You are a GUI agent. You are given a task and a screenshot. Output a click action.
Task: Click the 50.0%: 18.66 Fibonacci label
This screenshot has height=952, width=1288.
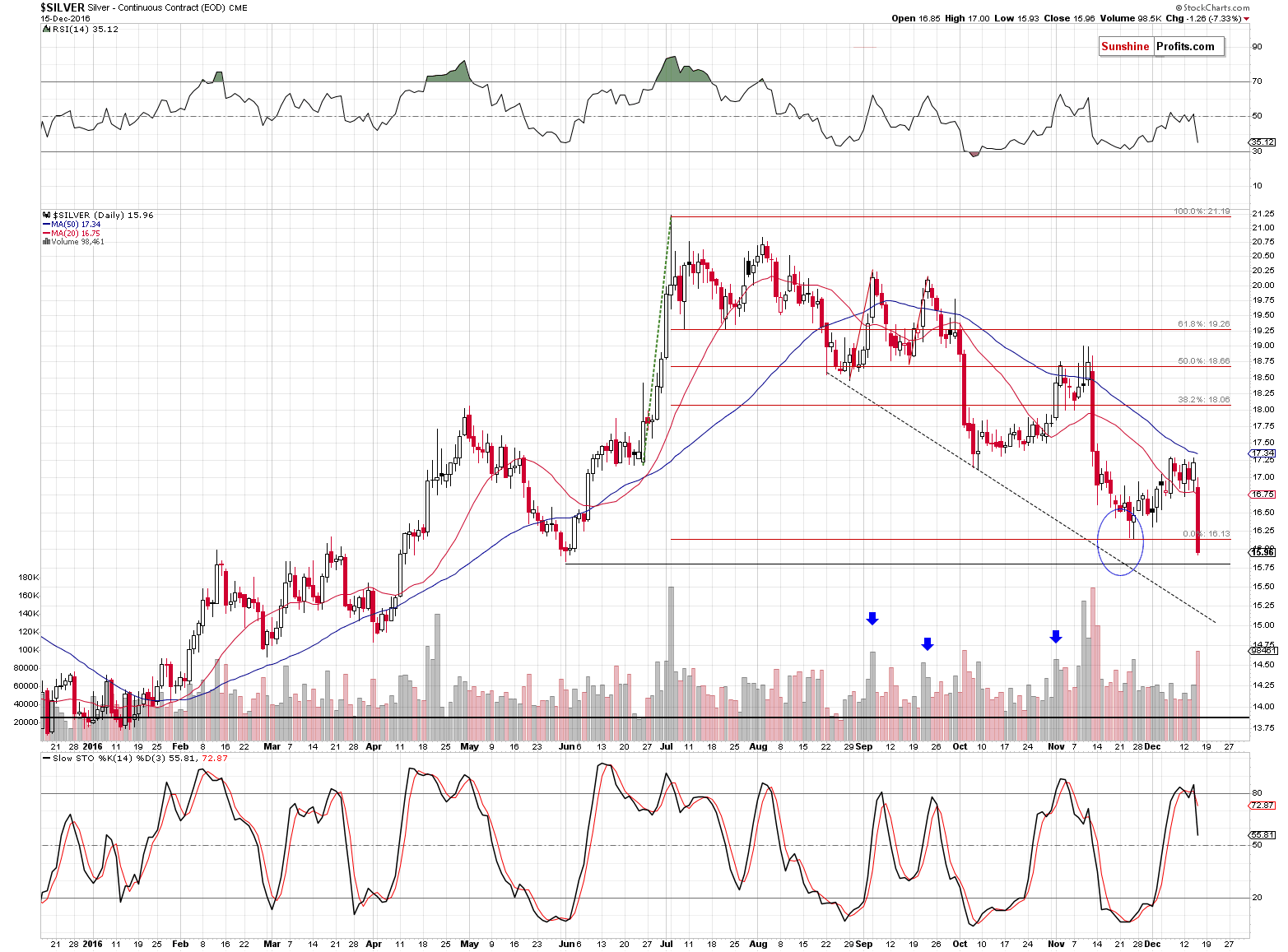[1204, 361]
